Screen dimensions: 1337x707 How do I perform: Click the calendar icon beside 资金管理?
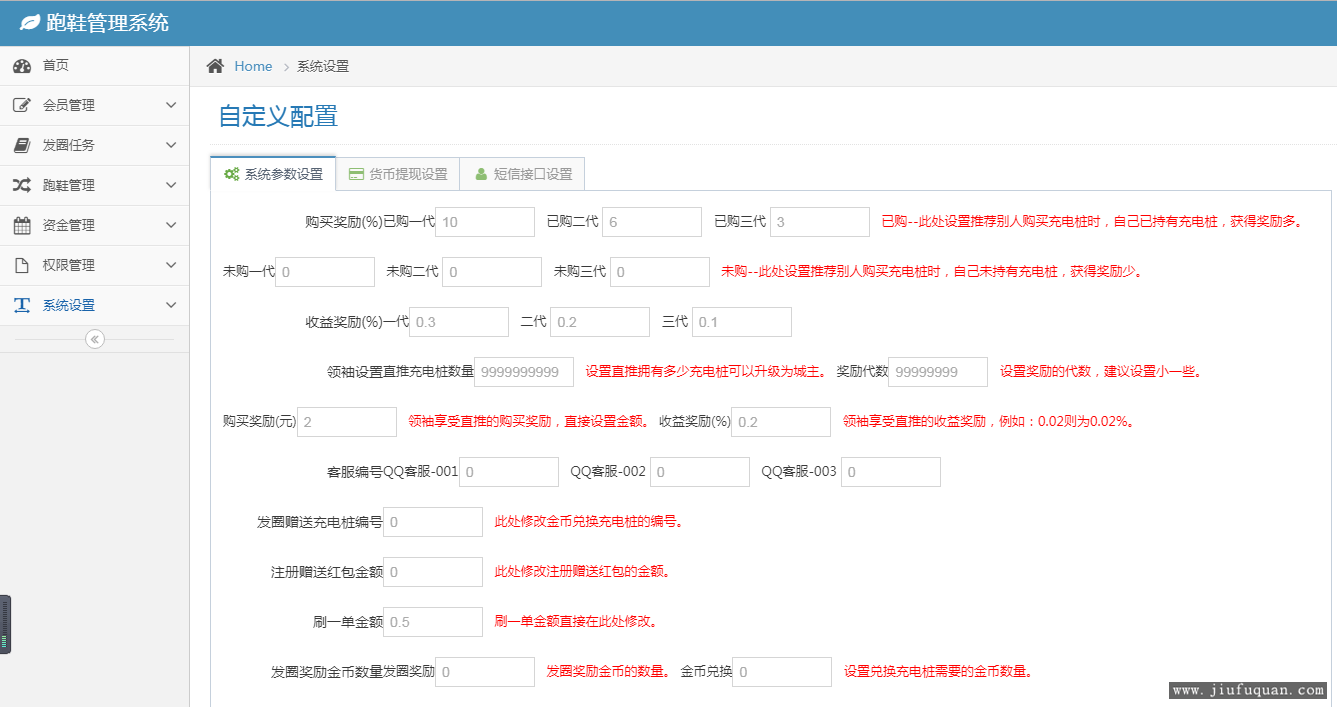pos(22,225)
